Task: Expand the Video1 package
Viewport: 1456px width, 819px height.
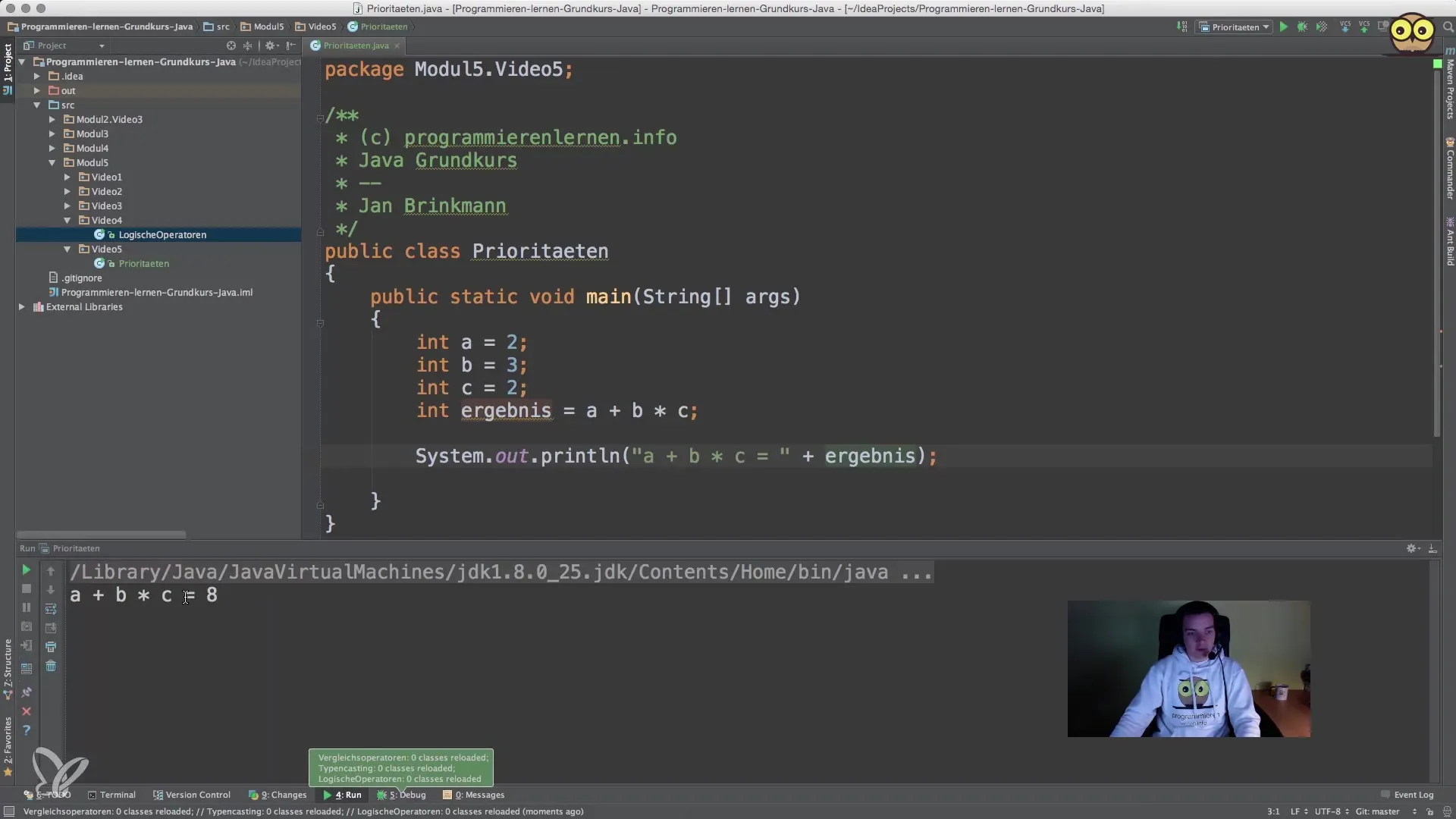Action: coord(67,177)
